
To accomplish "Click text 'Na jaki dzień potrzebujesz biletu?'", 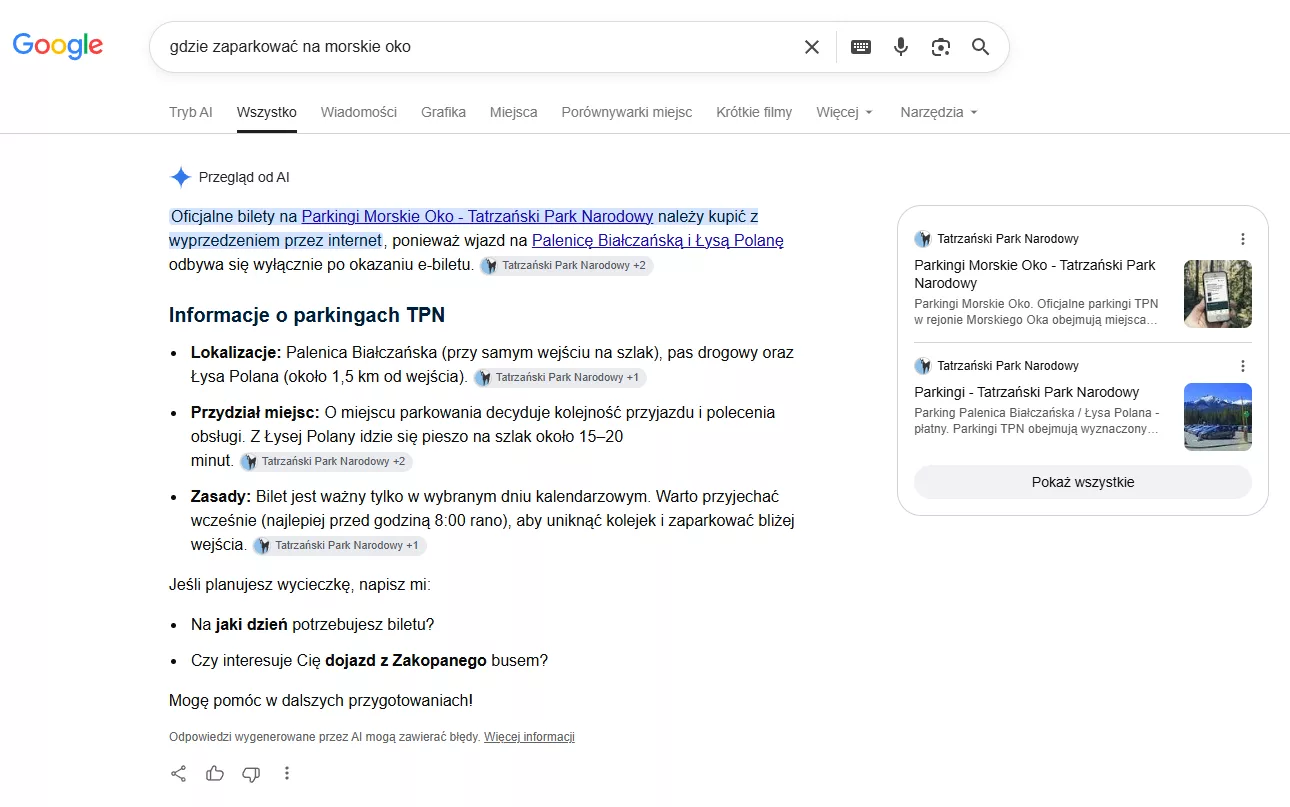I will tap(313, 624).
